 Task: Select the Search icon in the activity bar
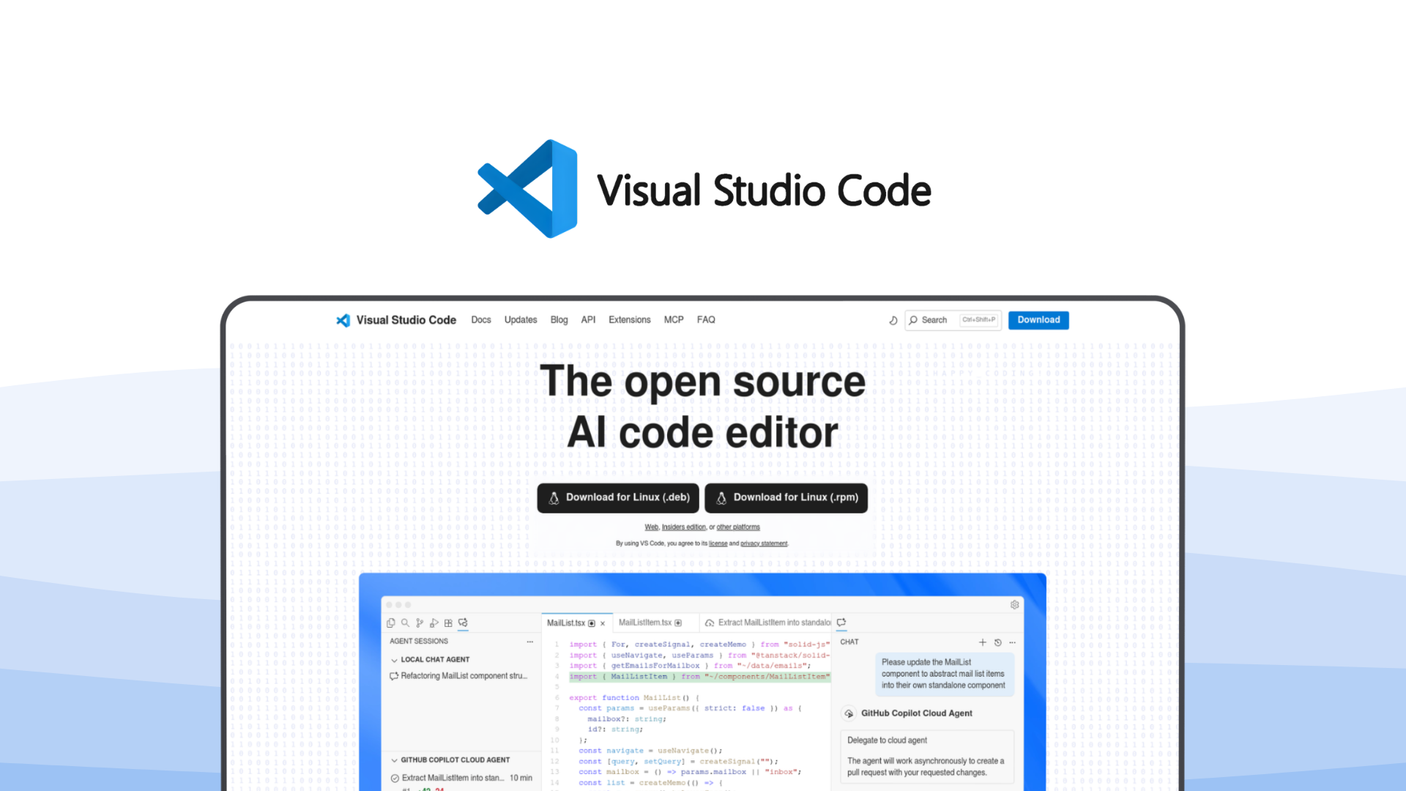(x=404, y=622)
